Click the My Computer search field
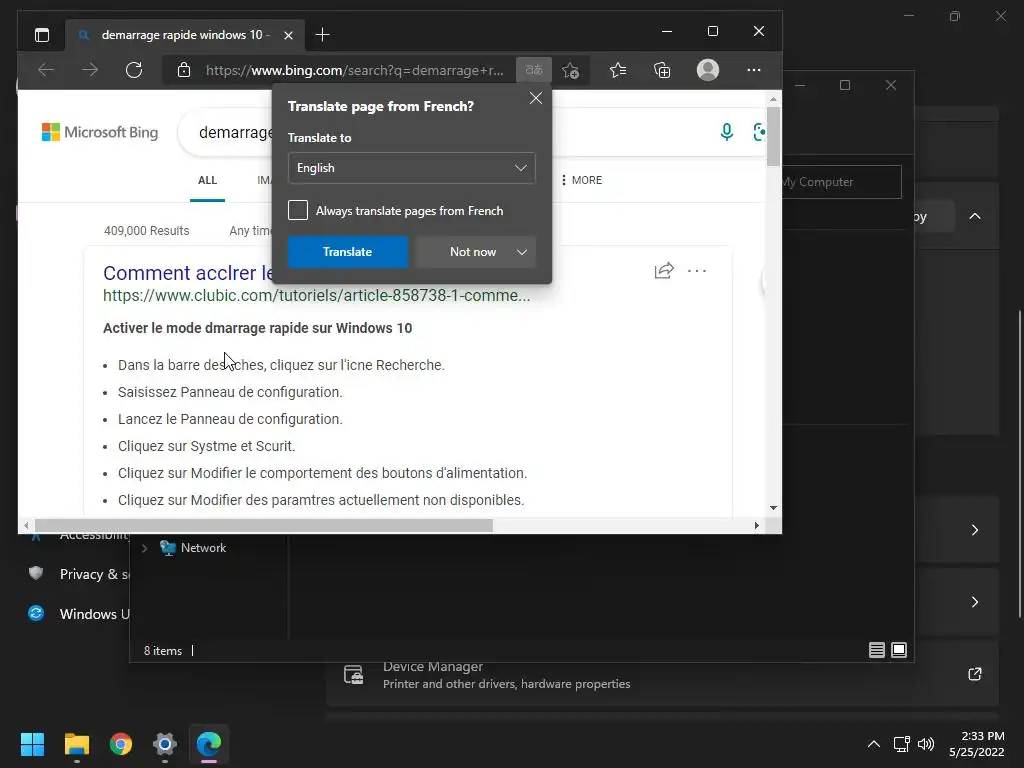The height and width of the screenshot is (768, 1024). tap(842, 182)
